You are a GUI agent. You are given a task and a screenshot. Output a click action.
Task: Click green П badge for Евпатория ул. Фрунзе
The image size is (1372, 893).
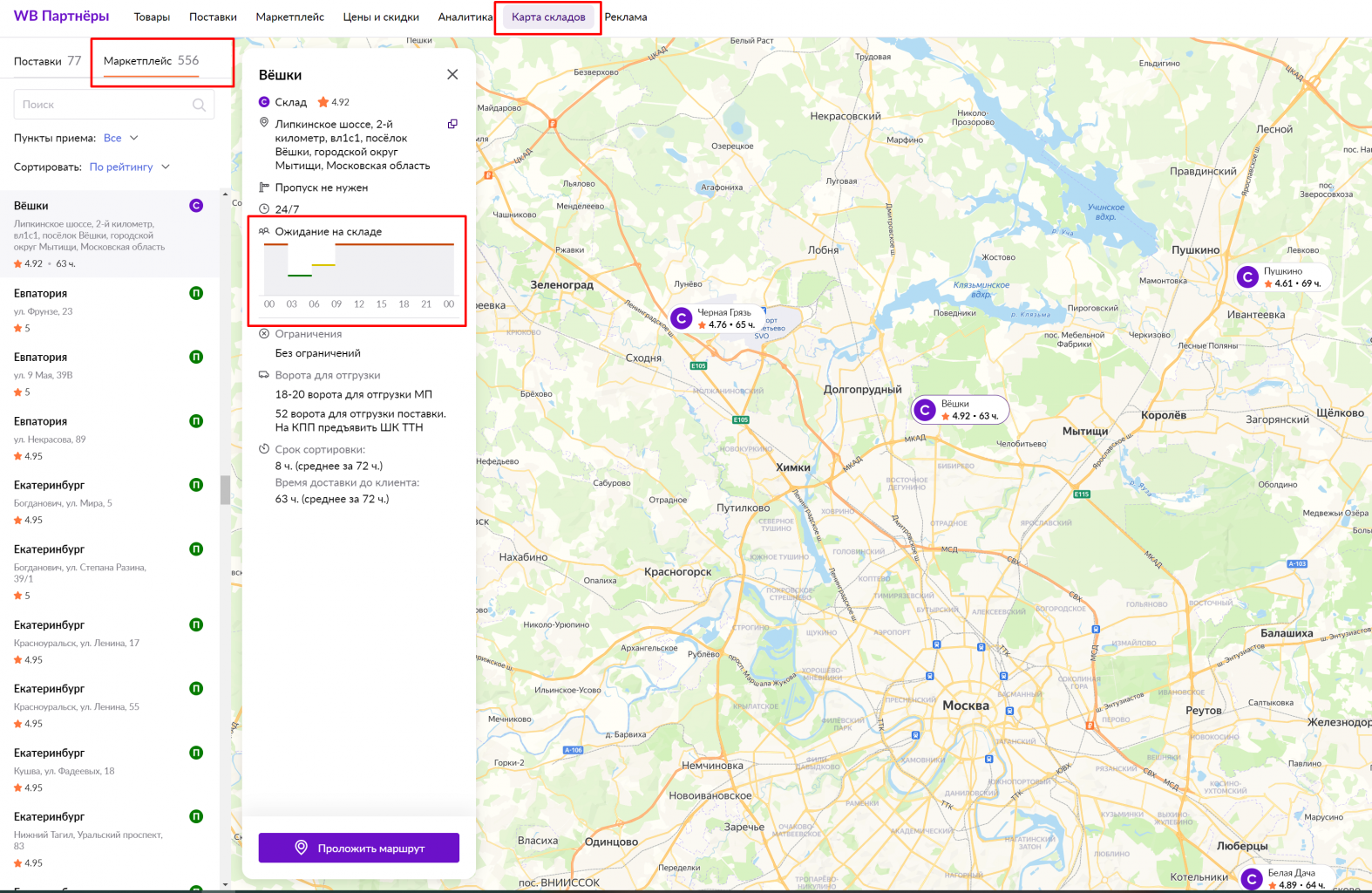tap(196, 293)
